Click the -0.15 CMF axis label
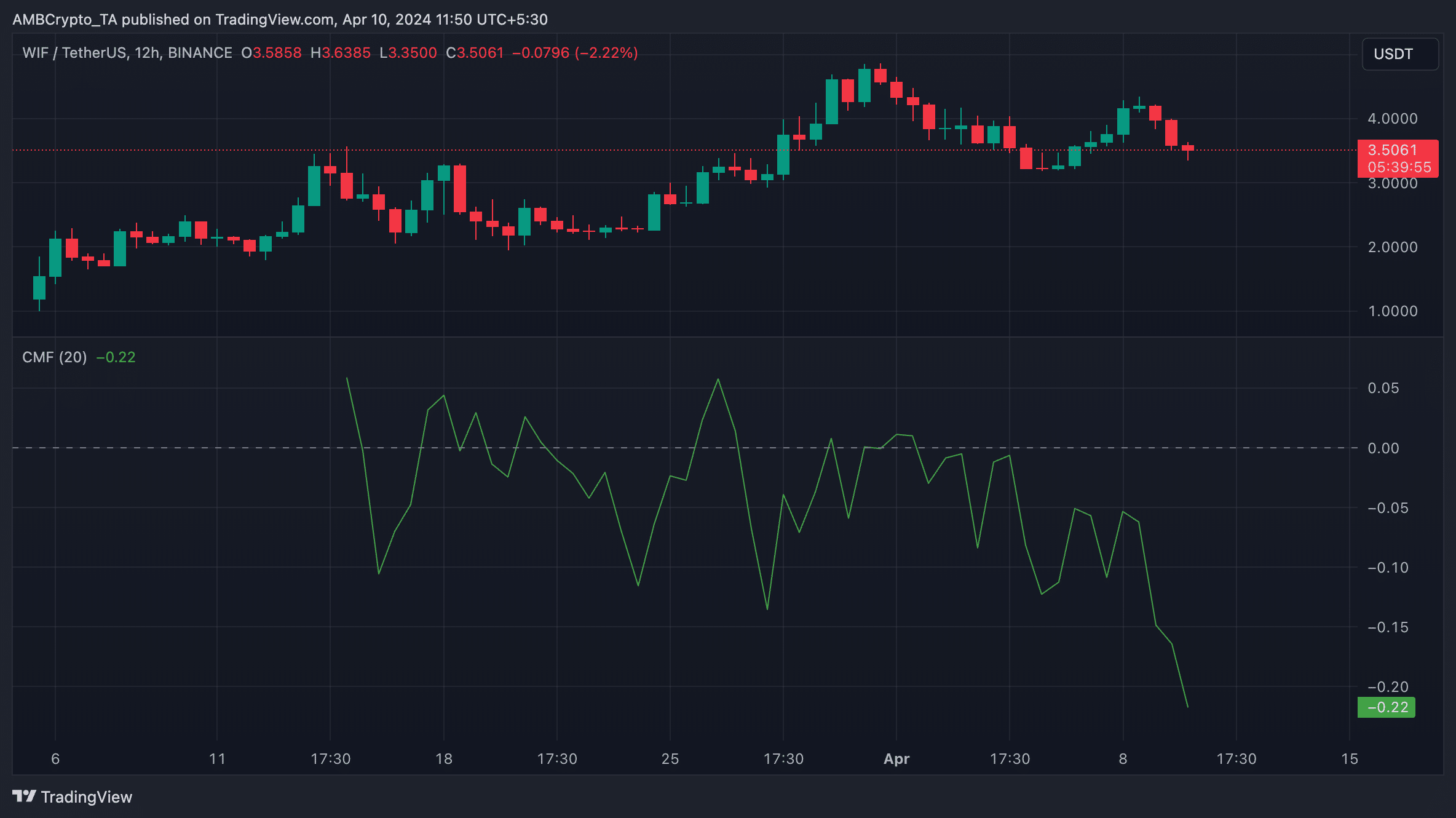The image size is (1456, 818). [1387, 627]
